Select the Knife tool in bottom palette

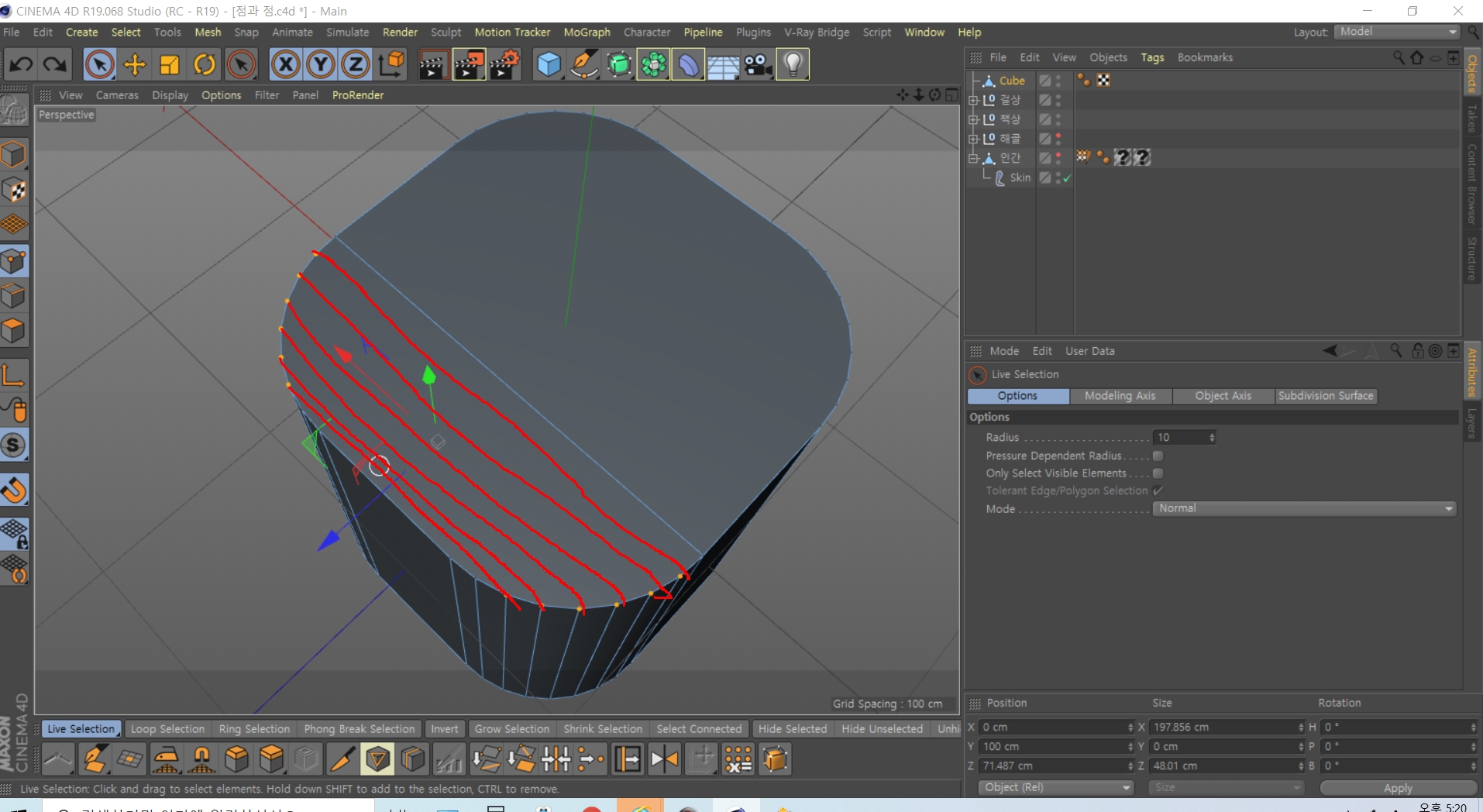[342, 759]
